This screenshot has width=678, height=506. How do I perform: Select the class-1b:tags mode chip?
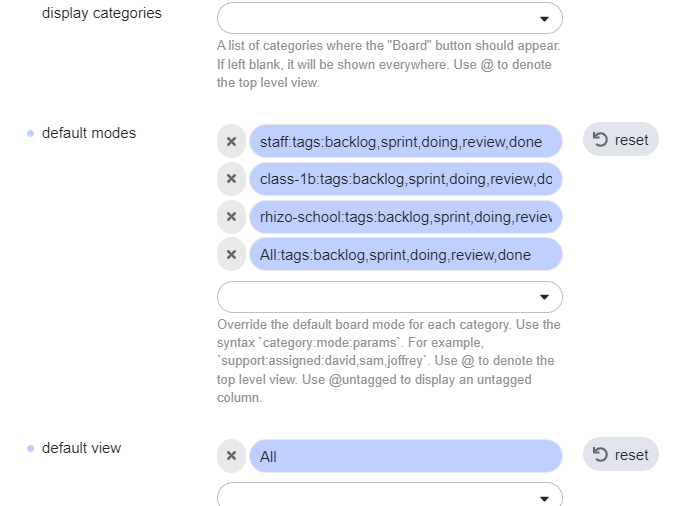pos(406,179)
